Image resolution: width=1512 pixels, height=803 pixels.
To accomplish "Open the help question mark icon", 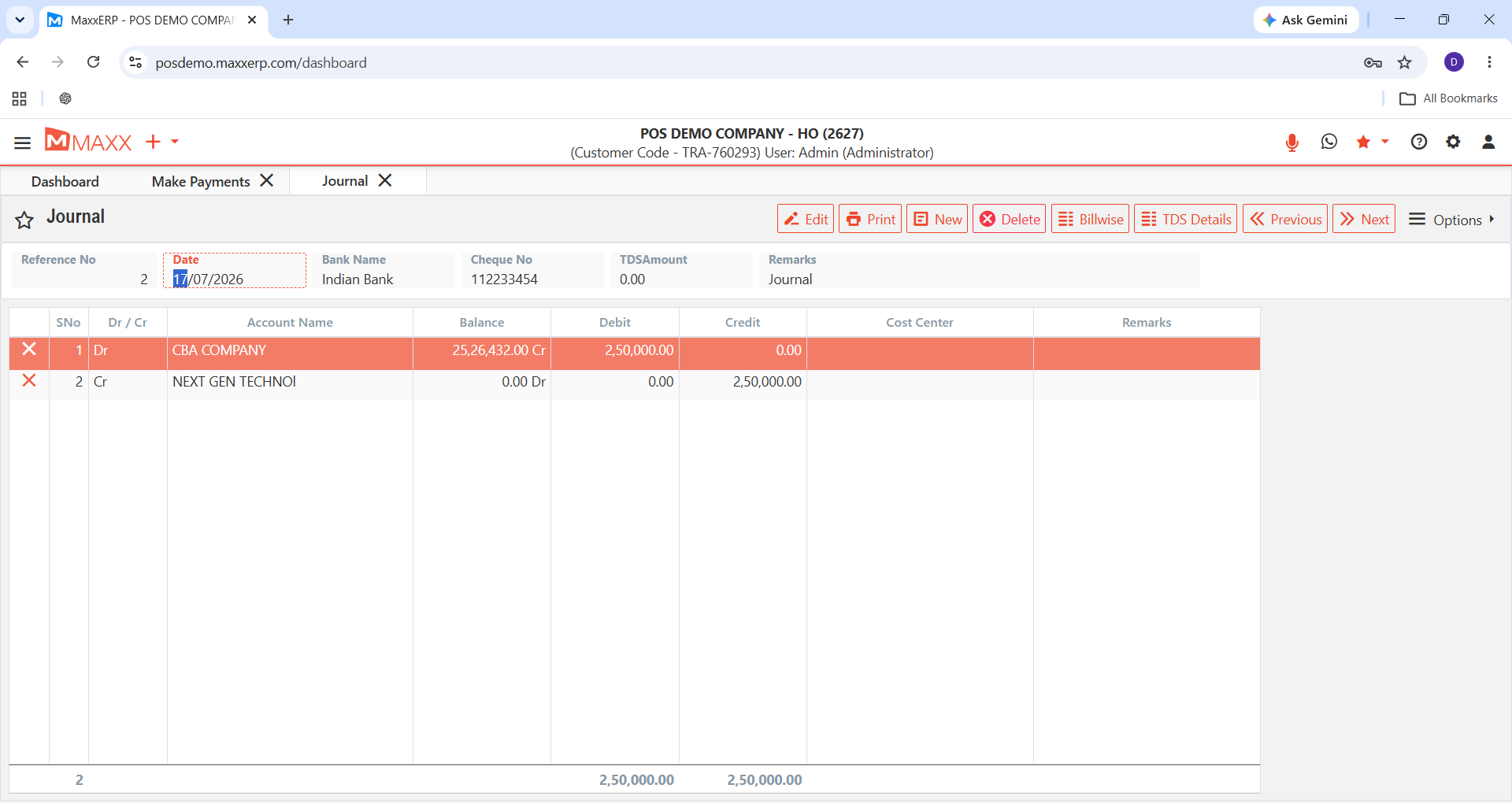I will coord(1418,142).
